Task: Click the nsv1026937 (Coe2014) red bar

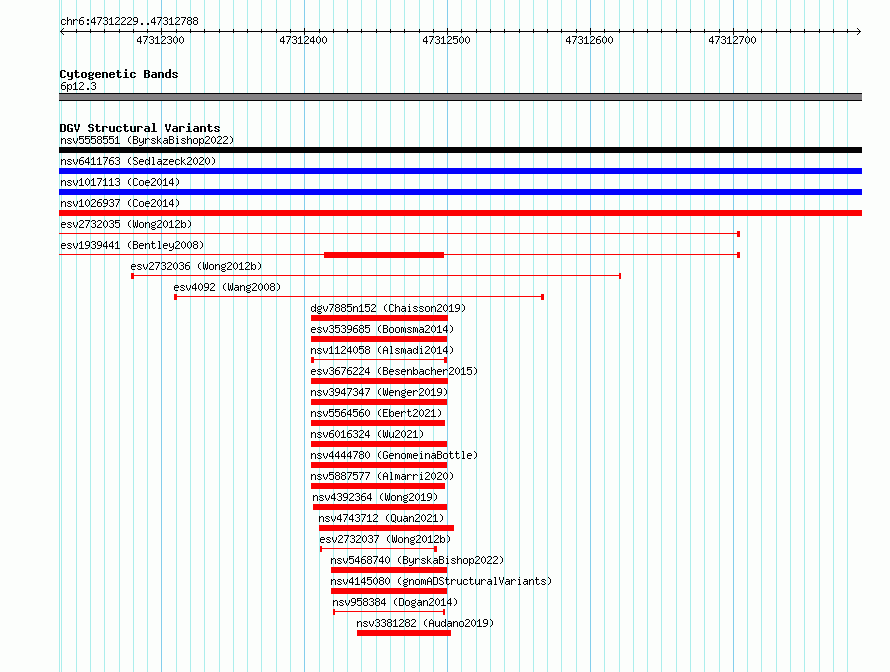Action: tap(460, 213)
